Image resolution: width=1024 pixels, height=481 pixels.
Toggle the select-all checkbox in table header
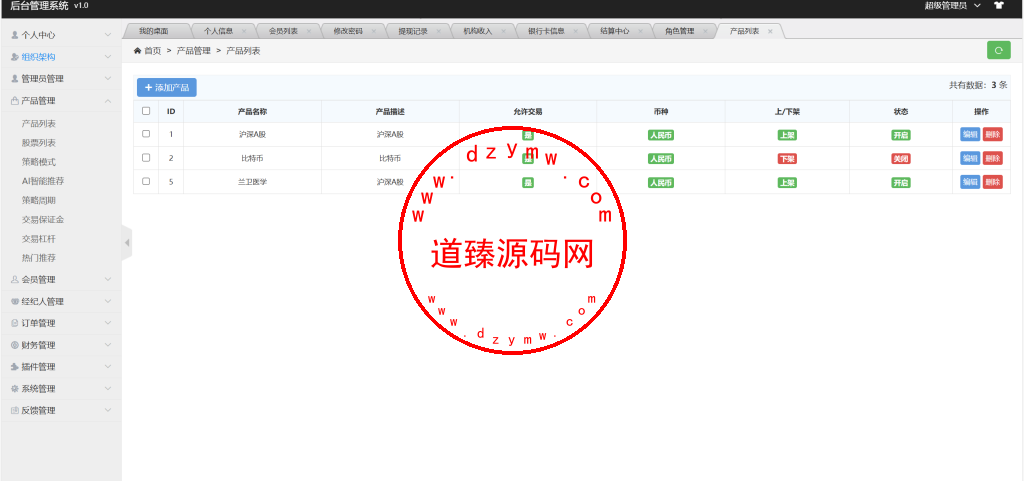[146, 111]
